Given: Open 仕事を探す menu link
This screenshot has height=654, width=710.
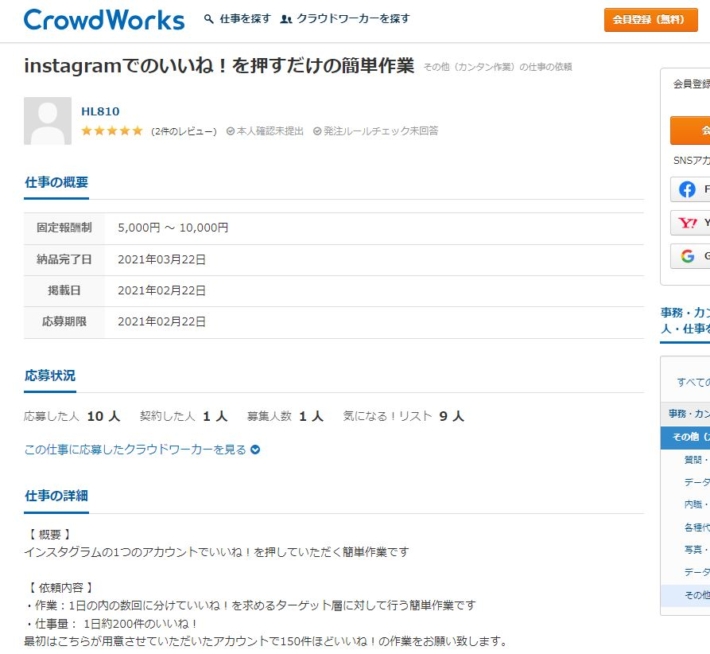Looking at the screenshot, I should tap(245, 19).
